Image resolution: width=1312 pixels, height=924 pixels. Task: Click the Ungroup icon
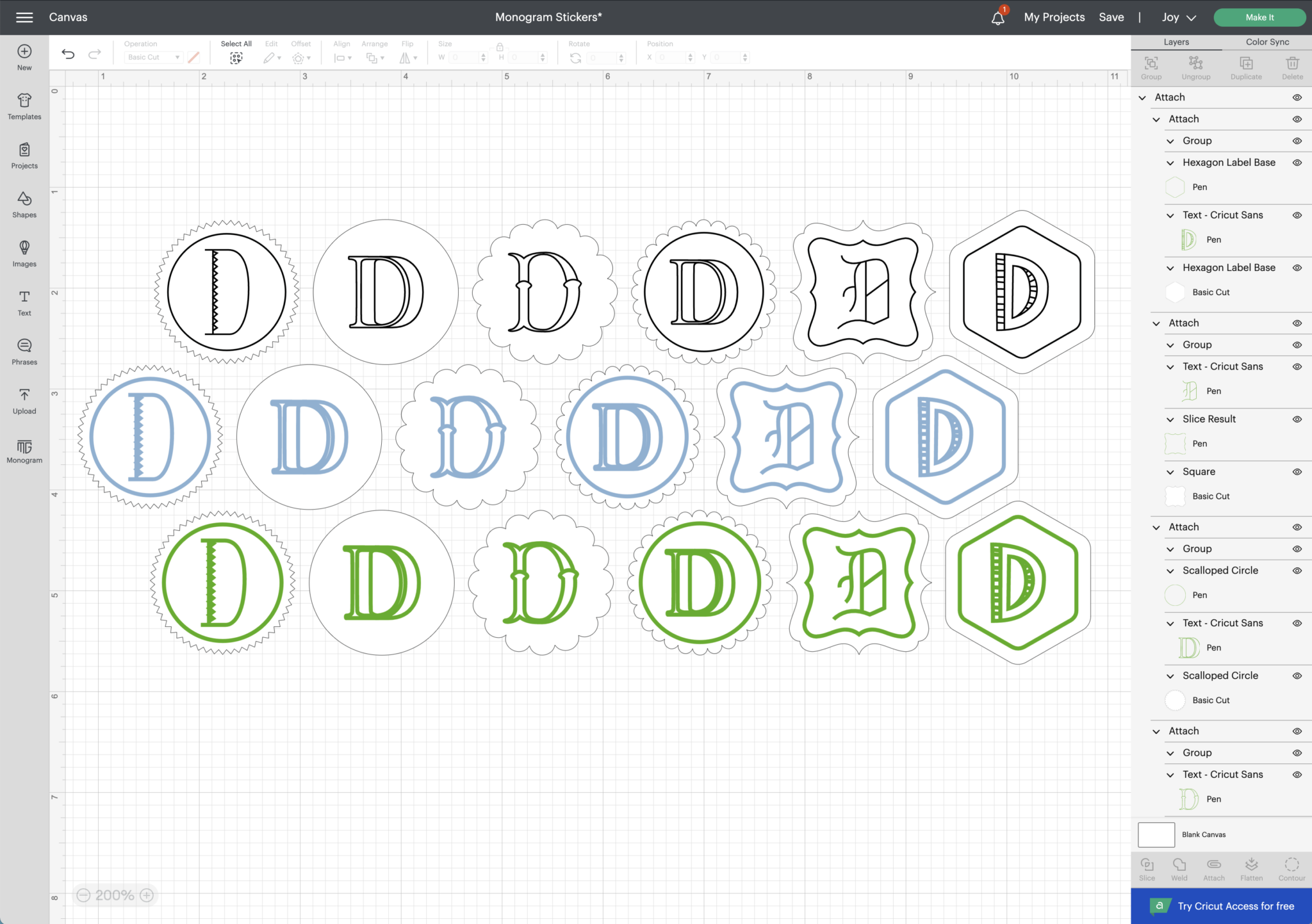tap(1197, 66)
